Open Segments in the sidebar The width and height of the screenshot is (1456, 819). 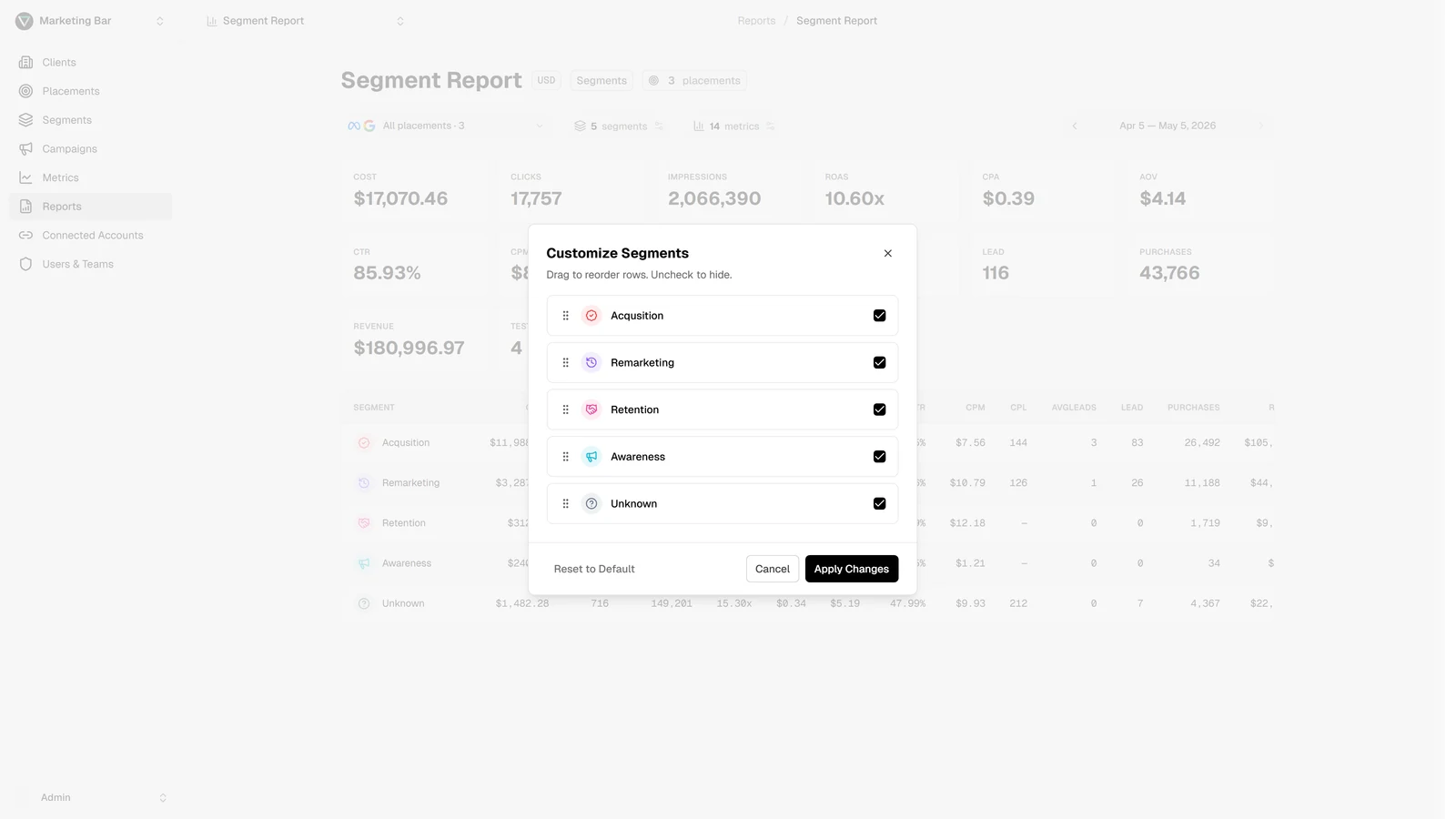pyautogui.click(x=91, y=120)
